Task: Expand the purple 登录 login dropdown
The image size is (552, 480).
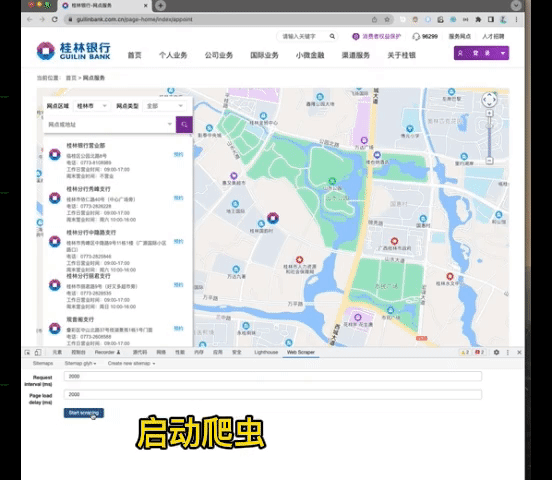Action: click(x=481, y=53)
